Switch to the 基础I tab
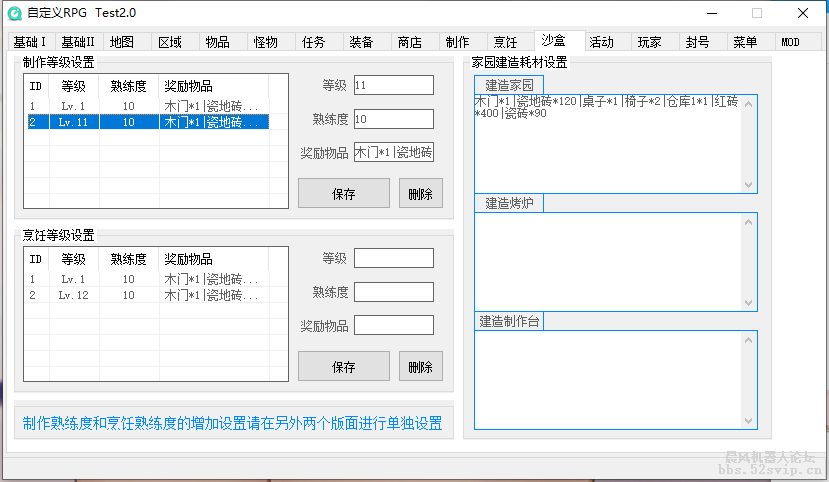This screenshot has width=829, height=482. [x=30, y=42]
